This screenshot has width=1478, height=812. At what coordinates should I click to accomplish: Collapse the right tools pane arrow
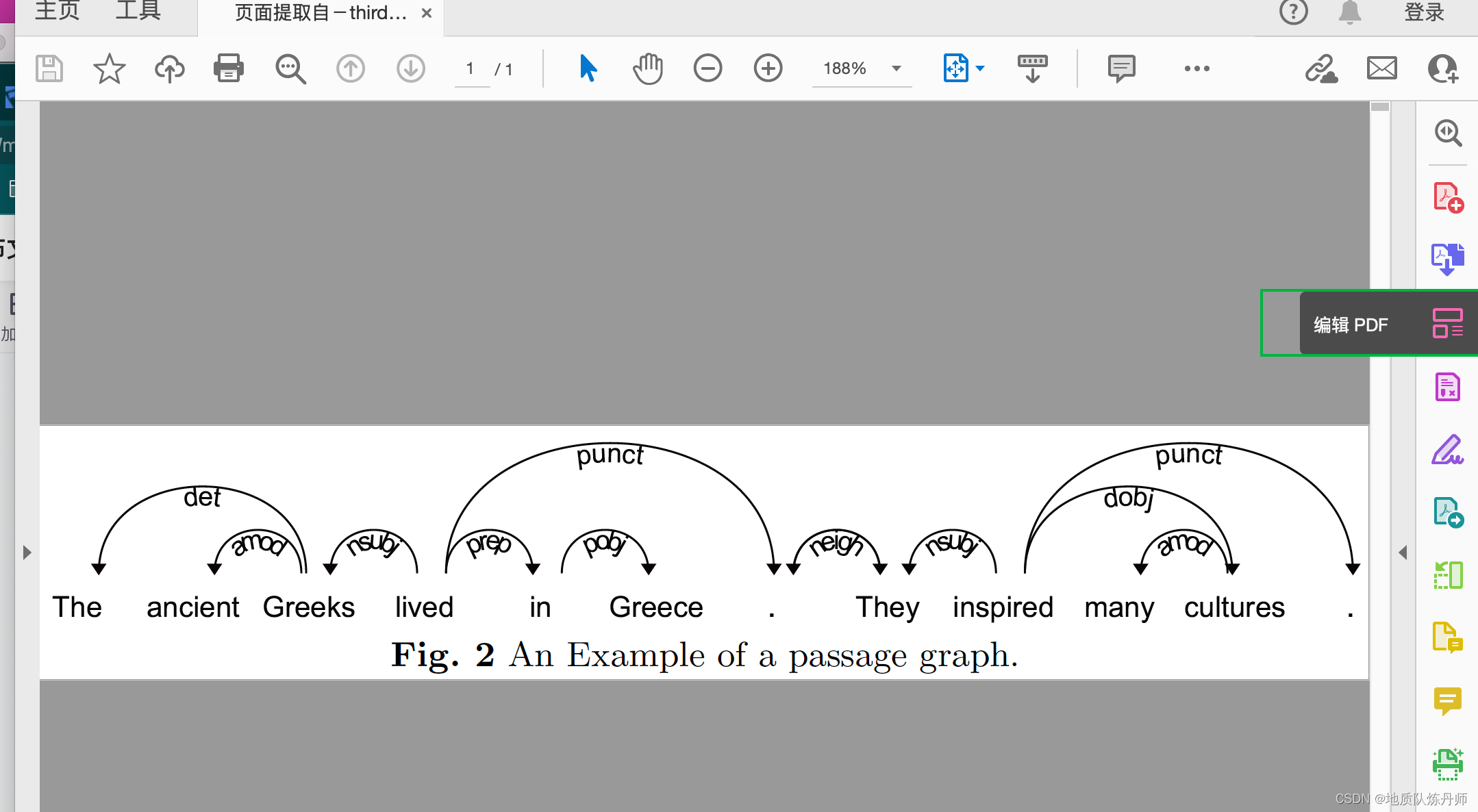1403,553
